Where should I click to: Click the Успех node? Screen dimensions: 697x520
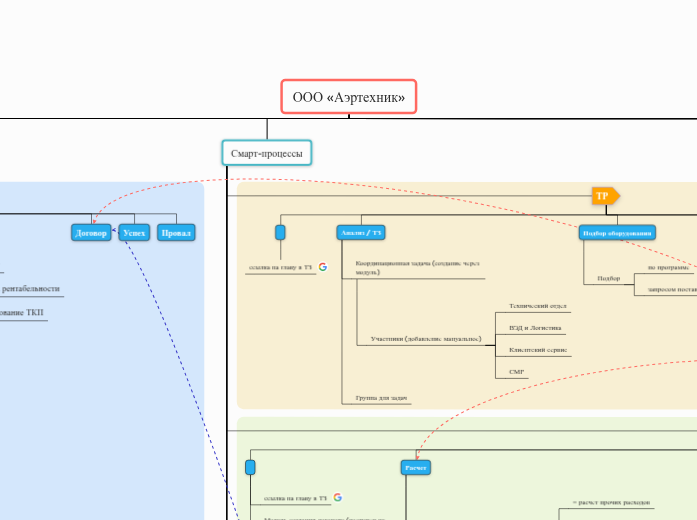pos(134,233)
